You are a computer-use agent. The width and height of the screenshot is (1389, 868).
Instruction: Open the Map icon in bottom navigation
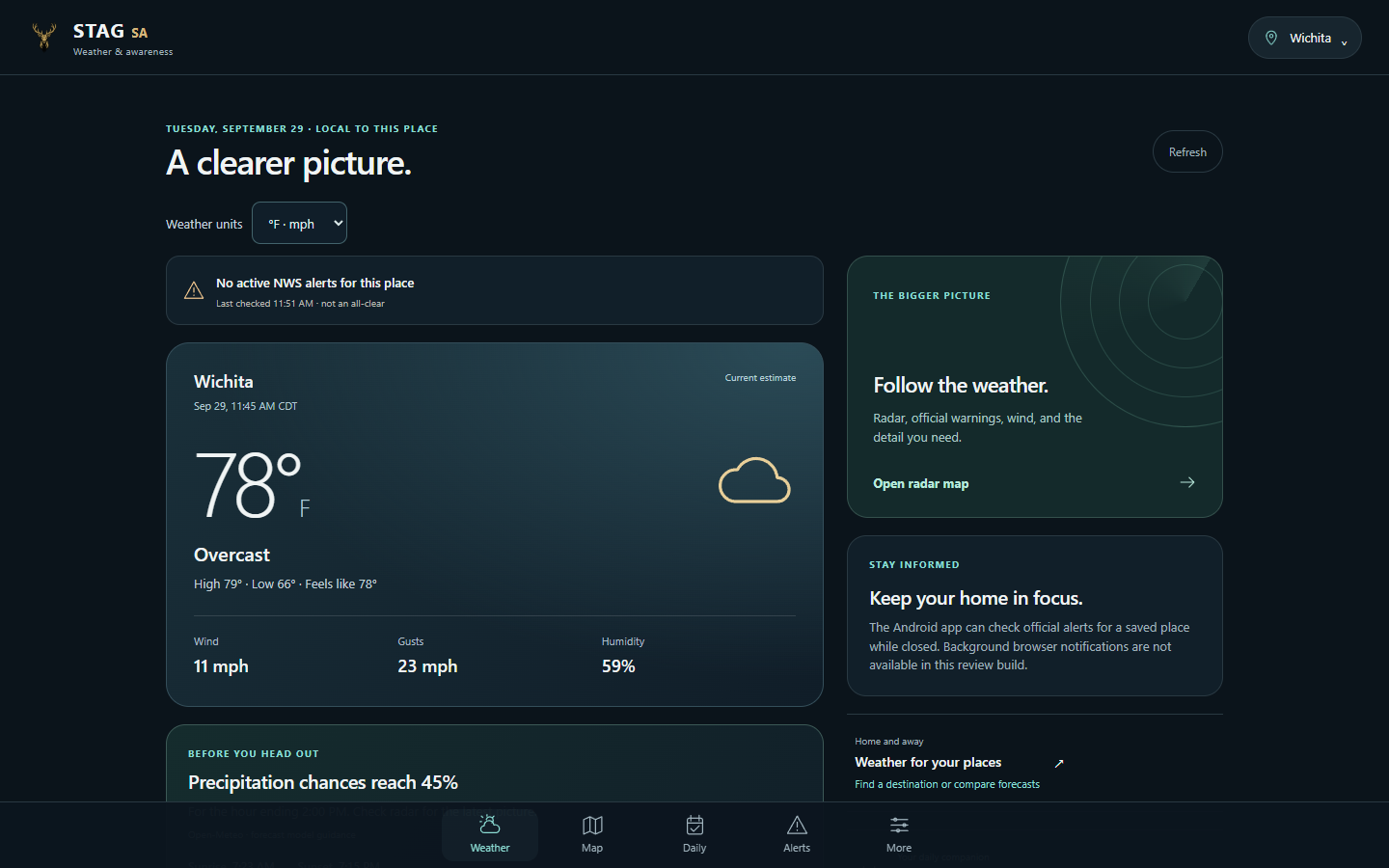[x=592, y=825]
